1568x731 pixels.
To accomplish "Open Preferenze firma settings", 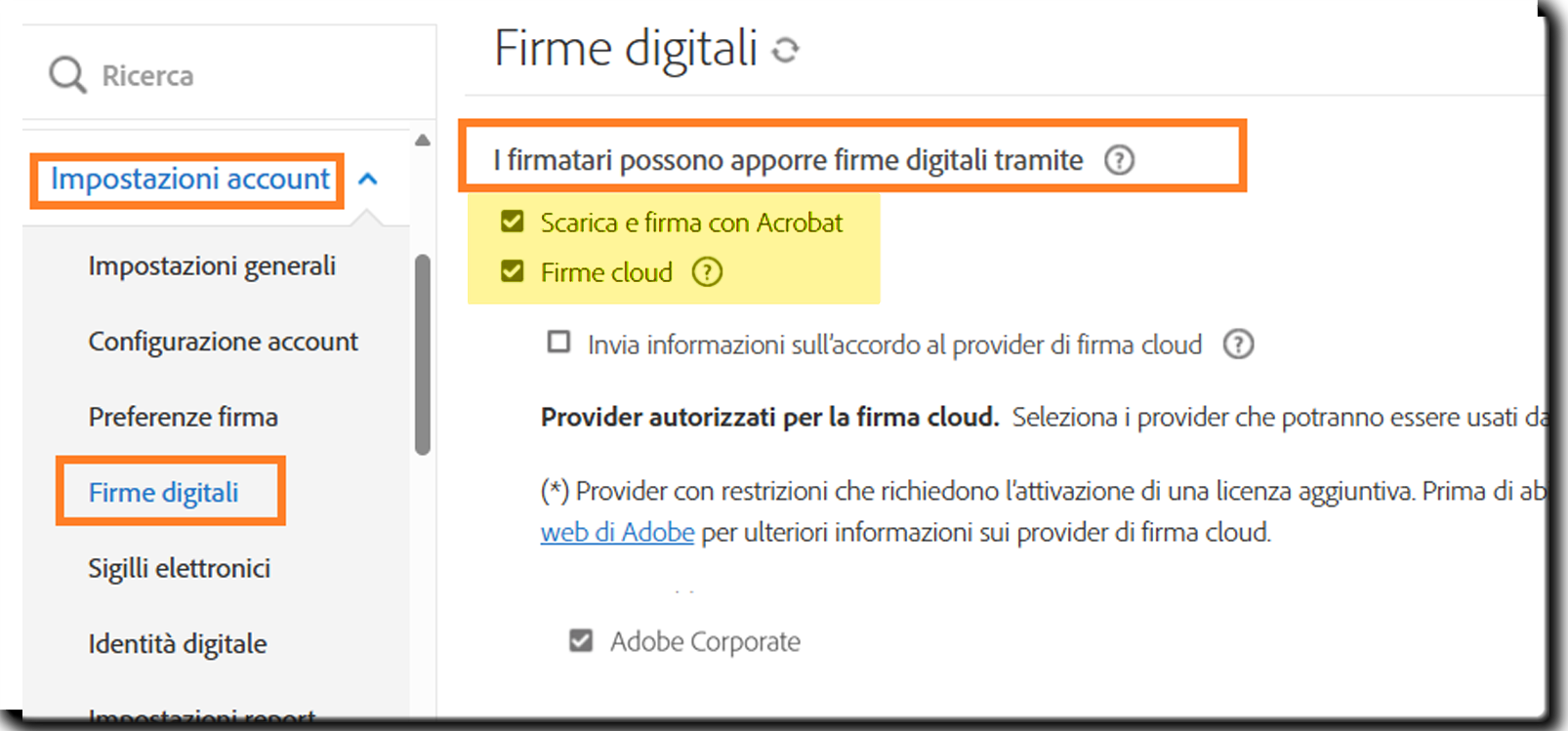I will [x=183, y=417].
